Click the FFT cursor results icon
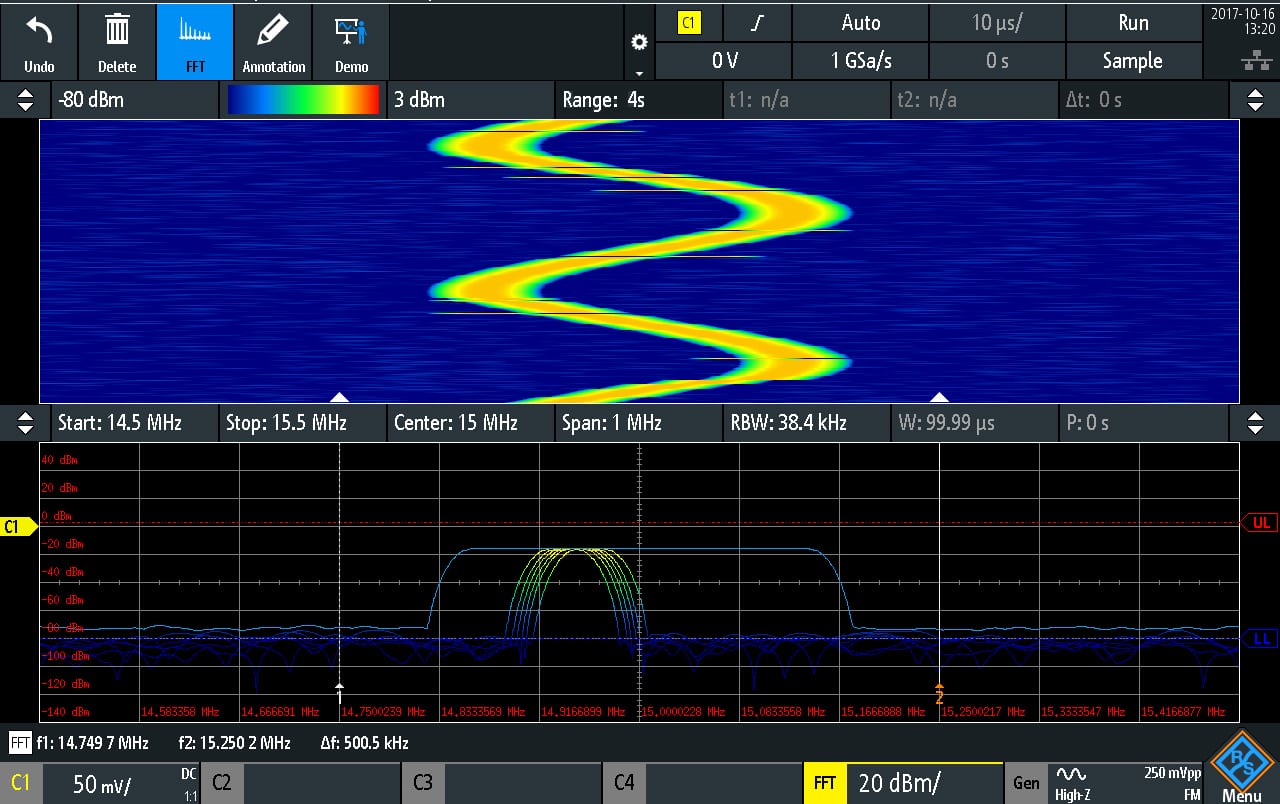Image resolution: width=1280 pixels, height=804 pixels. [x=20, y=743]
